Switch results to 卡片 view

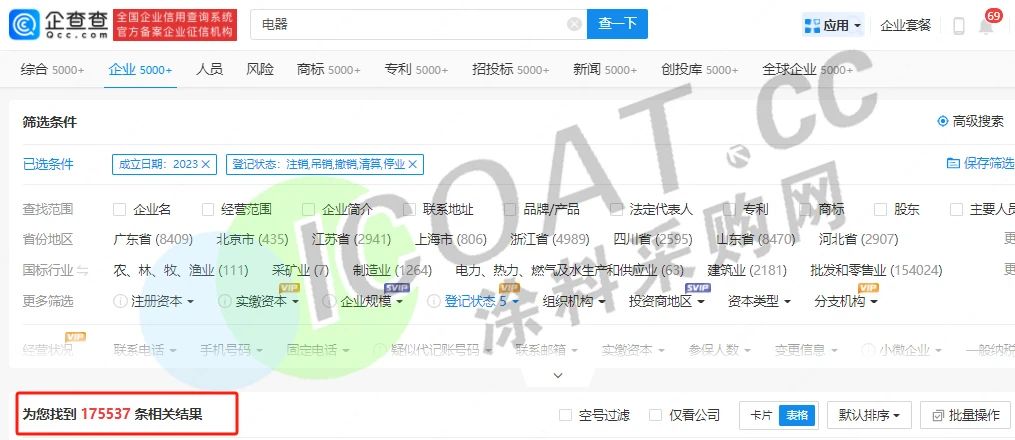pyautogui.click(x=759, y=415)
